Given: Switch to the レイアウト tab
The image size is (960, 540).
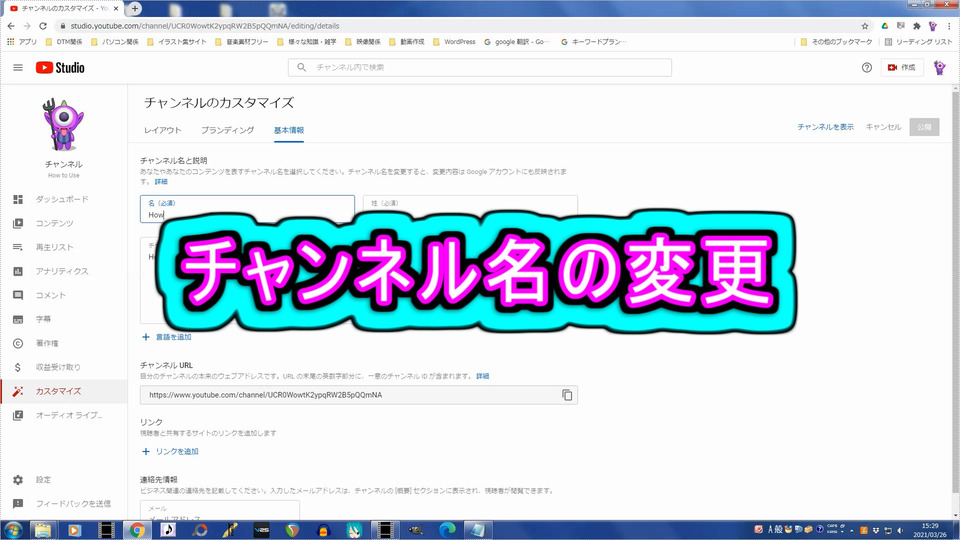Looking at the screenshot, I should click(x=162, y=130).
